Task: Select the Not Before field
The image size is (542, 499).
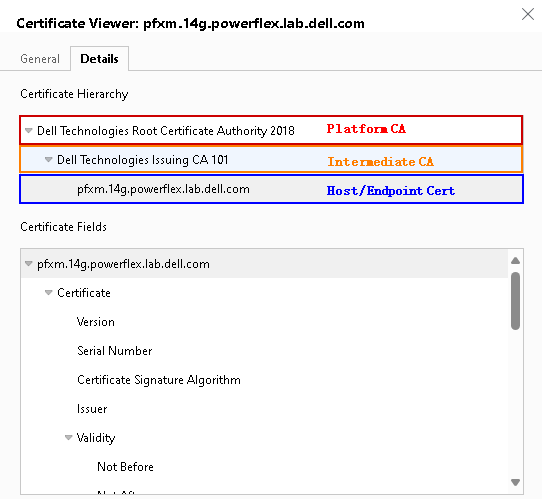Action: click(x=125, y=467)
